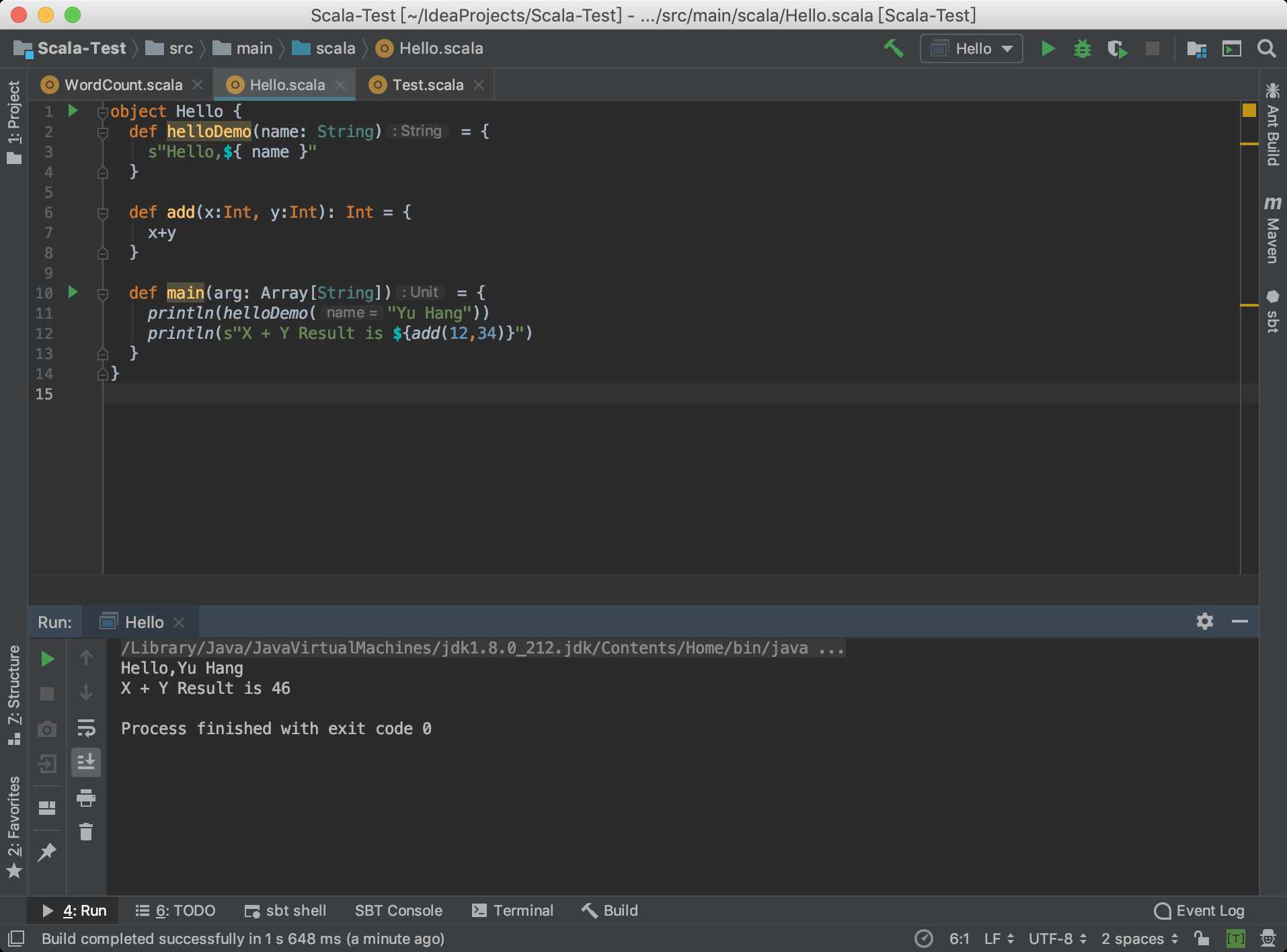1287x952 pixels.
Task: Click src breadcrumb folder
Action: [x=169, y=48]
